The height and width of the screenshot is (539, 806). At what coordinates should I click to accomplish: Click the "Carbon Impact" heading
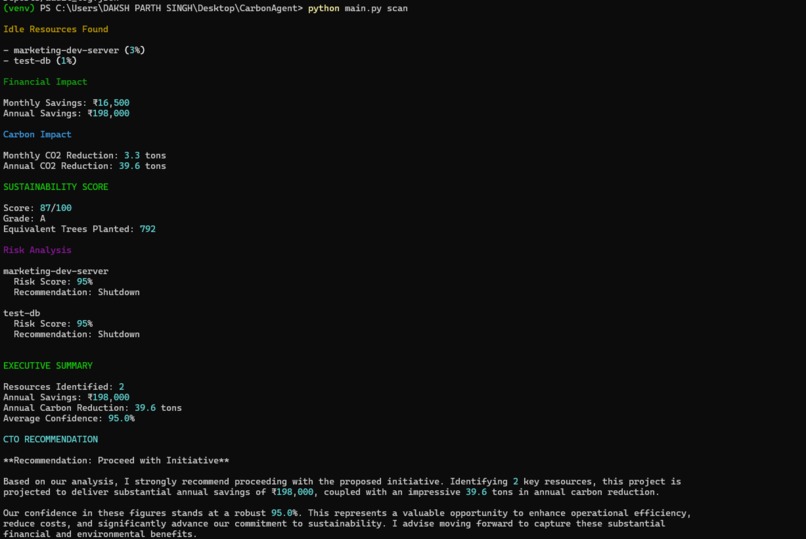coord(37,135)
